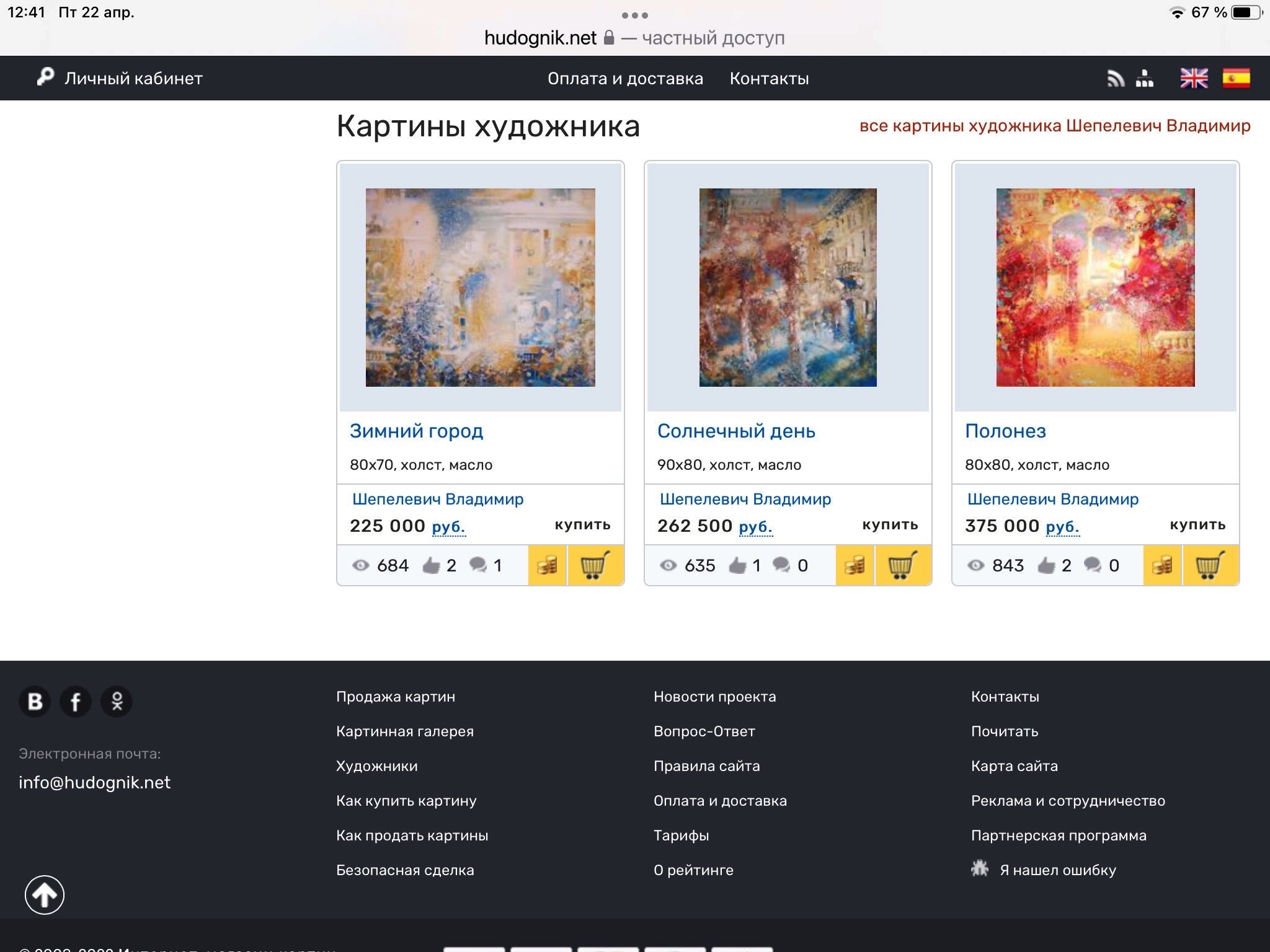Open the Odnoklassniki social icon
The width and height of the screenshot is (1270, 952).
[x=117, y=702]
